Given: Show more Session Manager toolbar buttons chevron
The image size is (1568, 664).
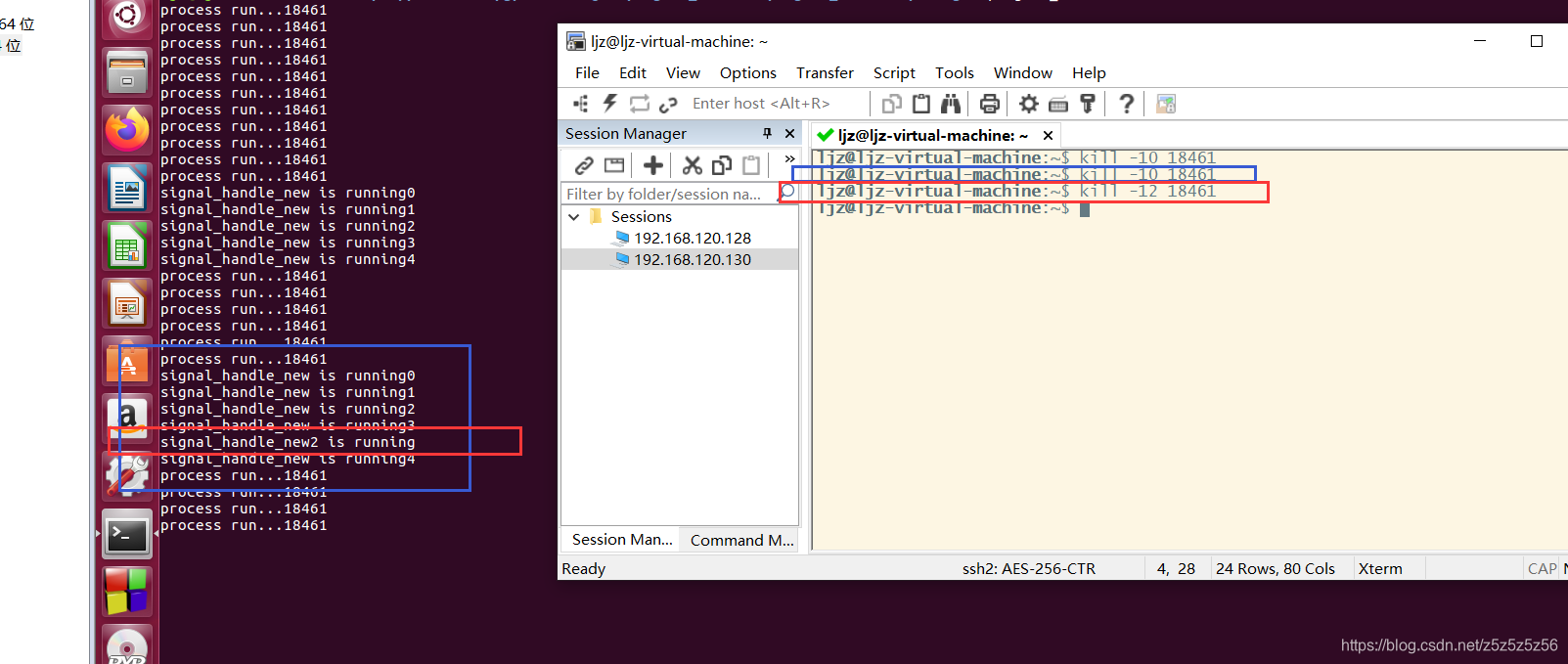Looking at the screenshot, I should pyautogui.click(x=789, y=158).
